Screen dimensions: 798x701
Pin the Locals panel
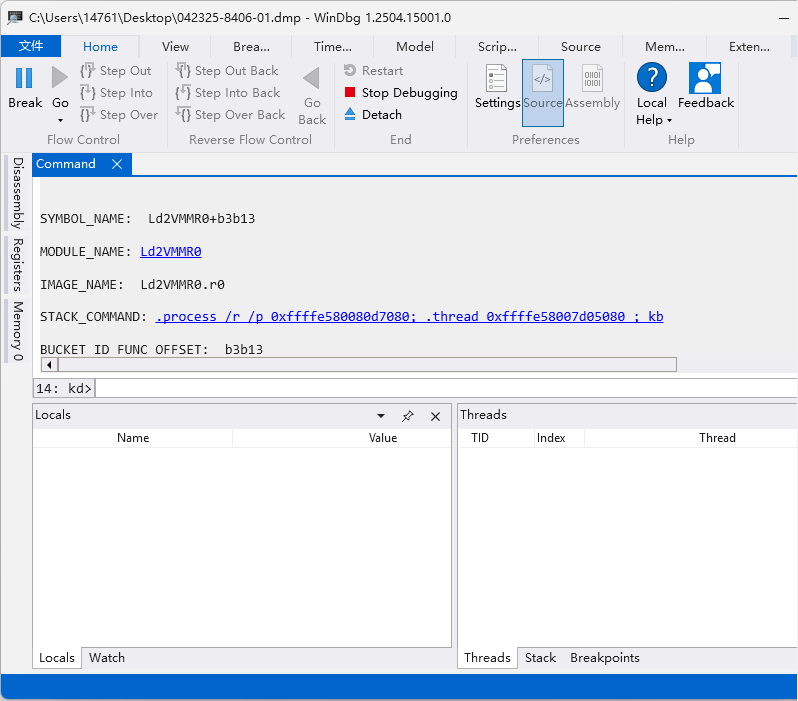point(408,416)
